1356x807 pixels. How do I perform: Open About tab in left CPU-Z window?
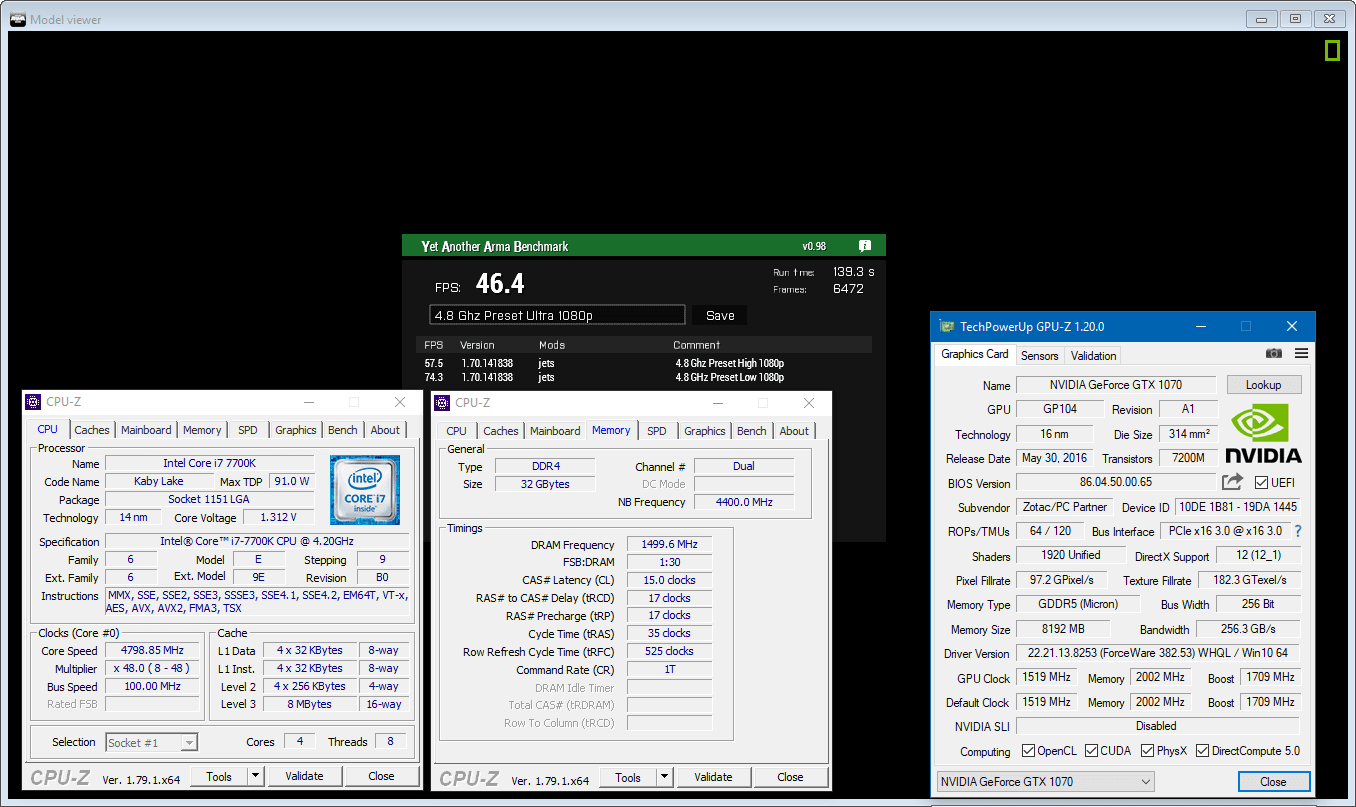click(385, 430)
